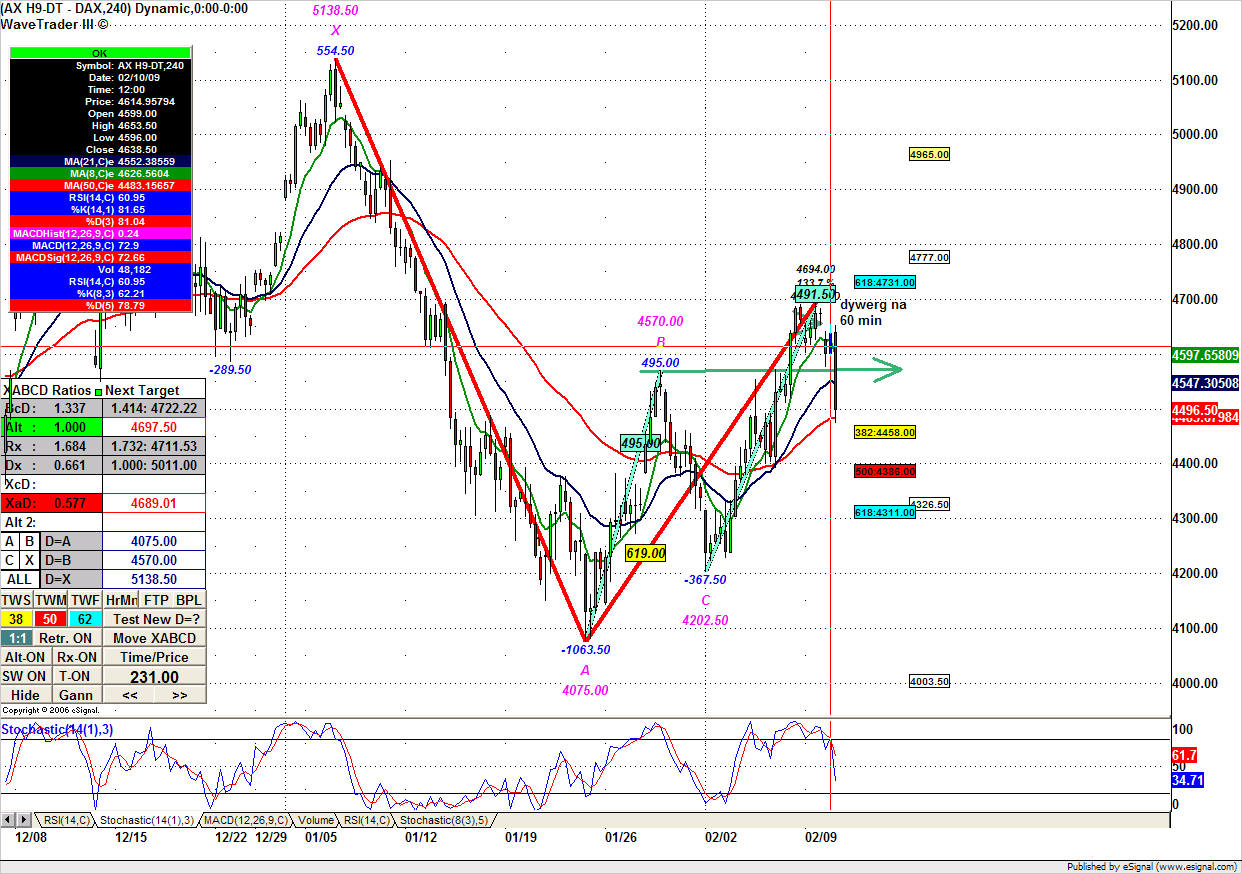This screenshot has width=1242, height=874.
Task: Toggle the SW ON button
Action: point(26,676)
